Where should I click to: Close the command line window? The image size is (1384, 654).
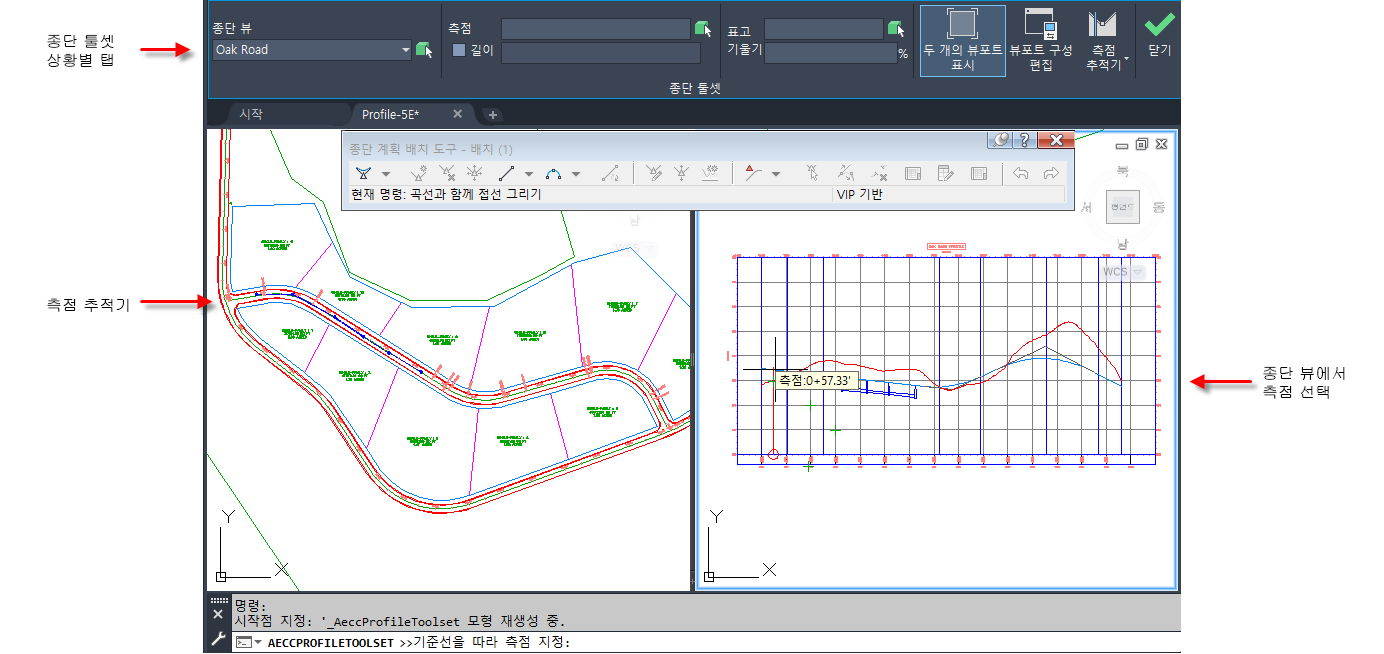tap(218, 614)
